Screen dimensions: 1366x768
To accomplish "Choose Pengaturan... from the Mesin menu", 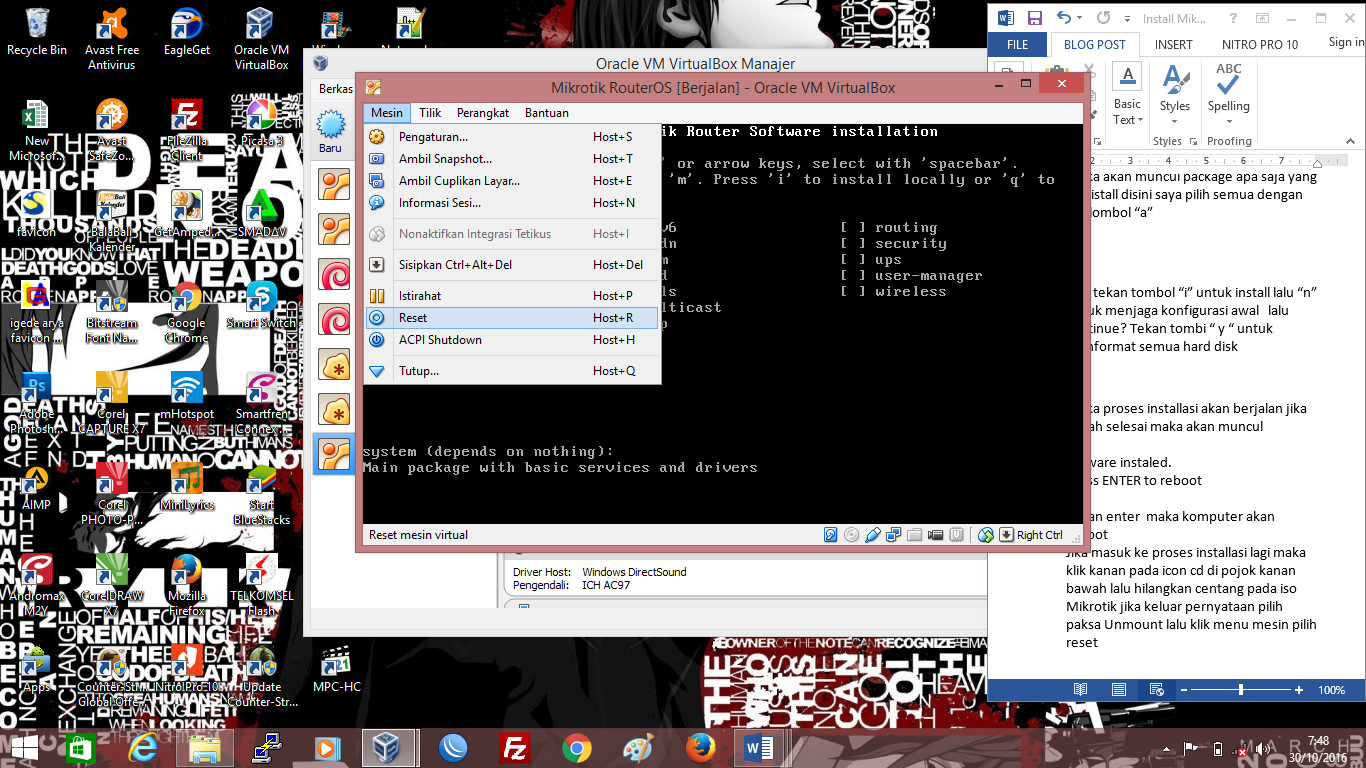I will coord(513,137).
